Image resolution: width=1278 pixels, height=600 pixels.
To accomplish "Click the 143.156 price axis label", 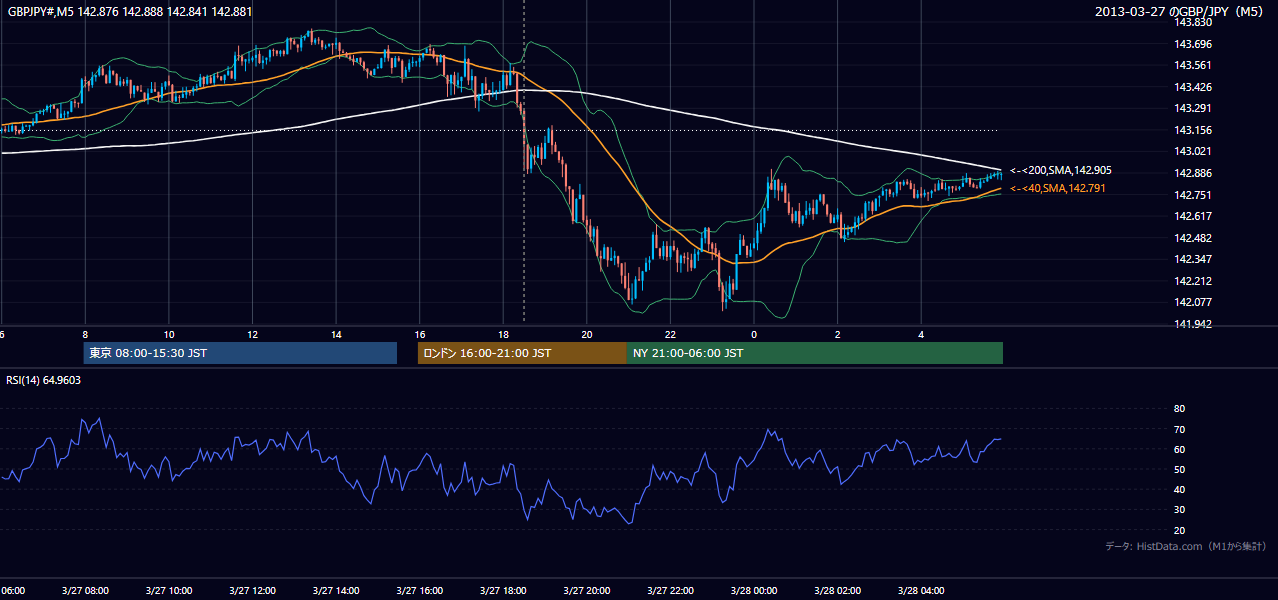I will point(1192,130).
